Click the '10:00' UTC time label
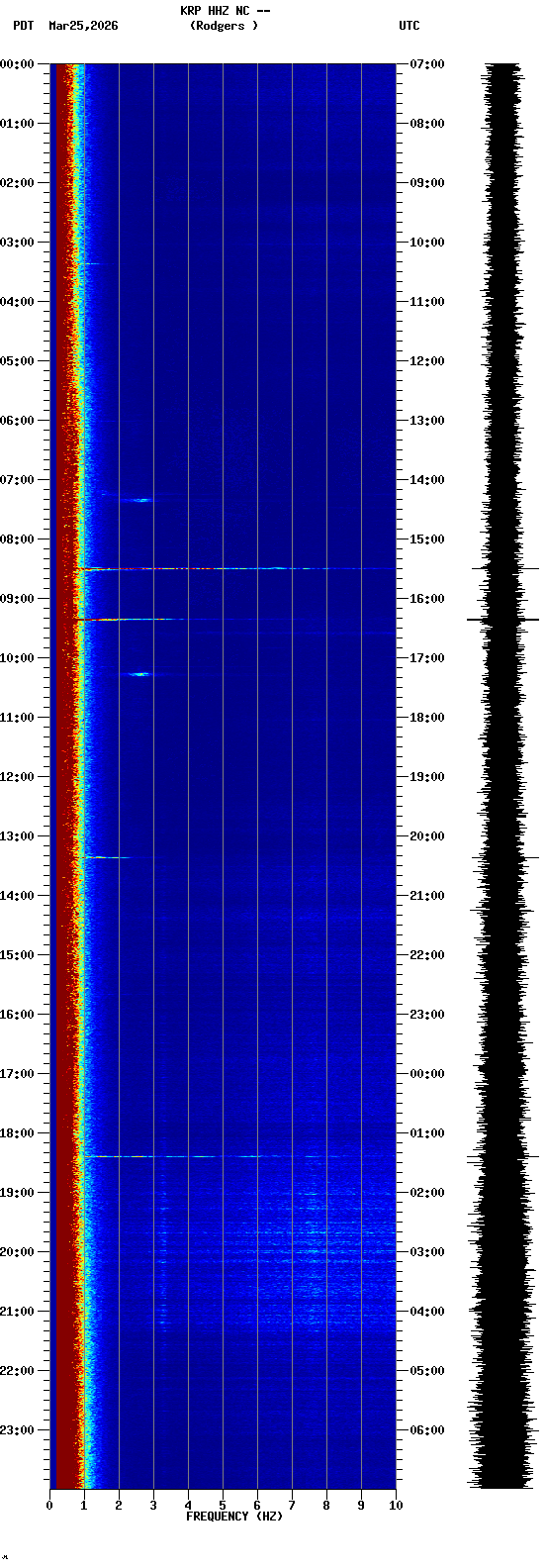This screenshot has width=546, height=1568. [427, 243]
